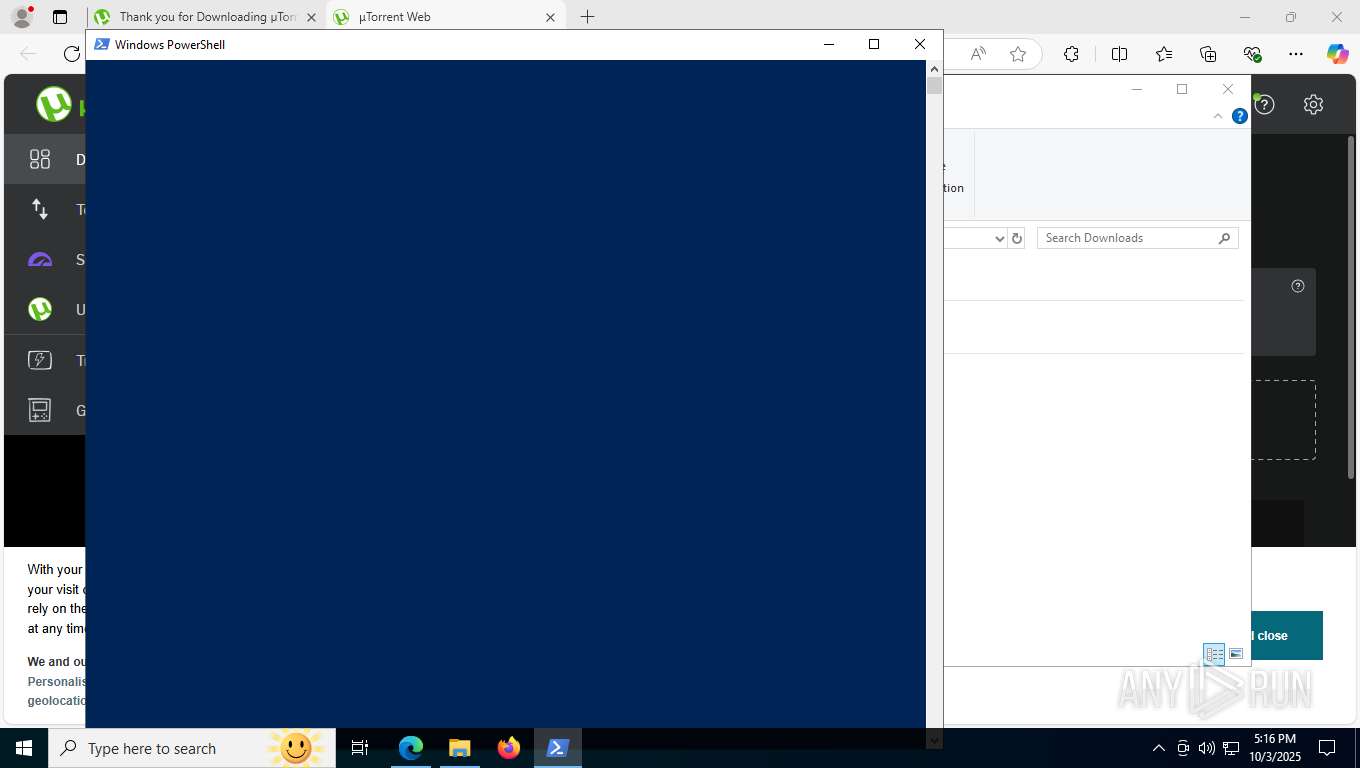Open Edge settings and more menu
This screenshot has height=768, width=1360.
click(x=1296, y=54)
